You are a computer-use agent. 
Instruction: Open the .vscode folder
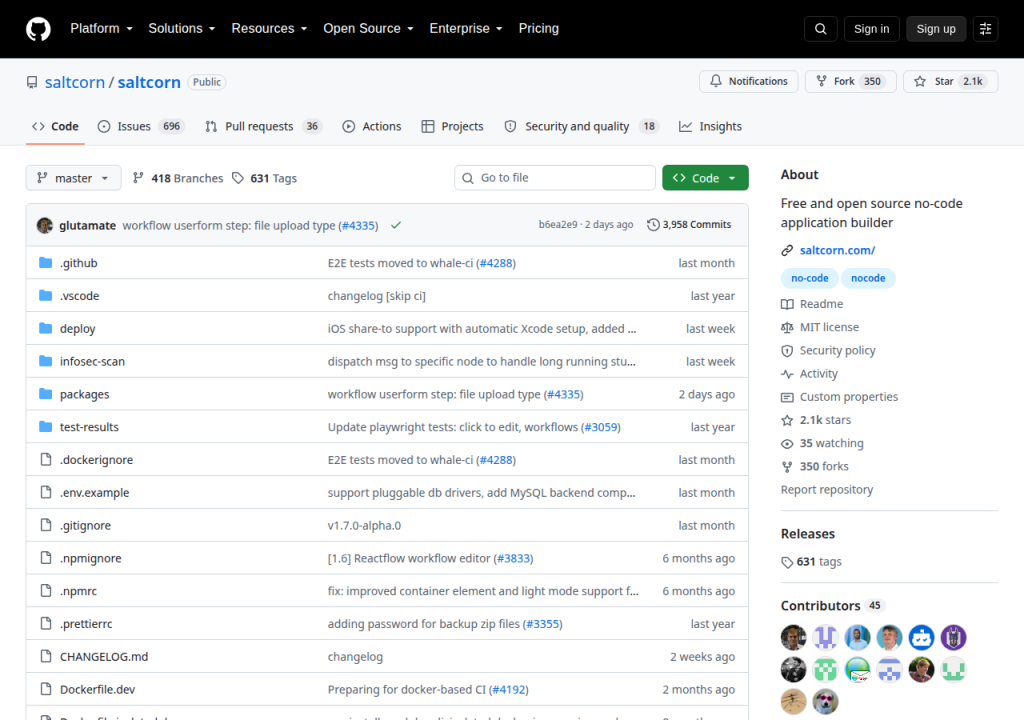click(x=80, y=296)
